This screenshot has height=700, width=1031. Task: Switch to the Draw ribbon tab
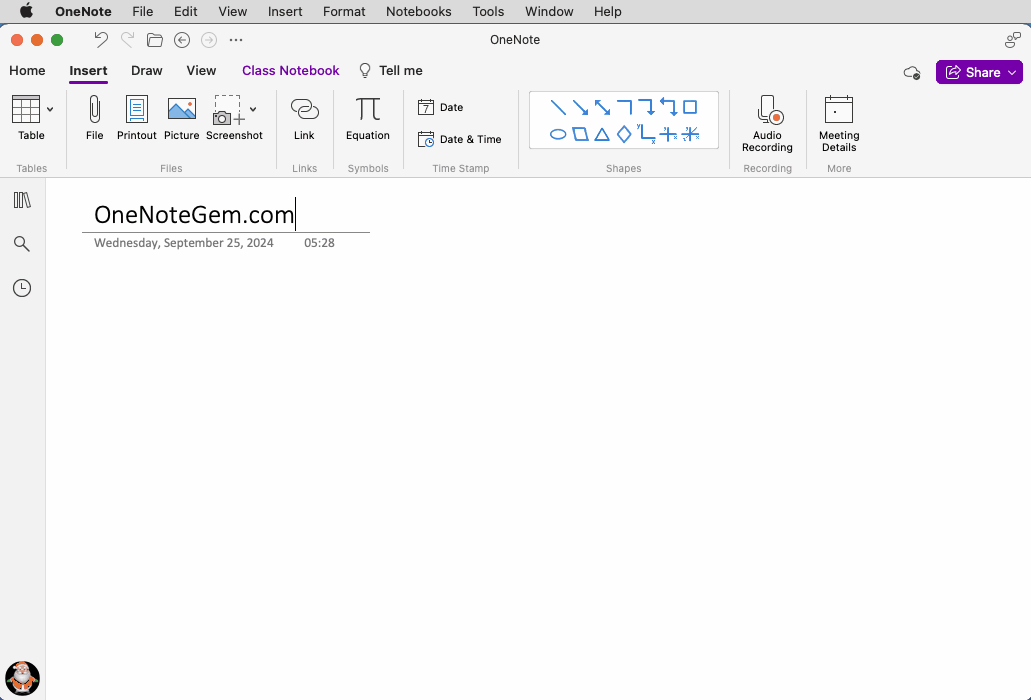click(x=147, y=71)
